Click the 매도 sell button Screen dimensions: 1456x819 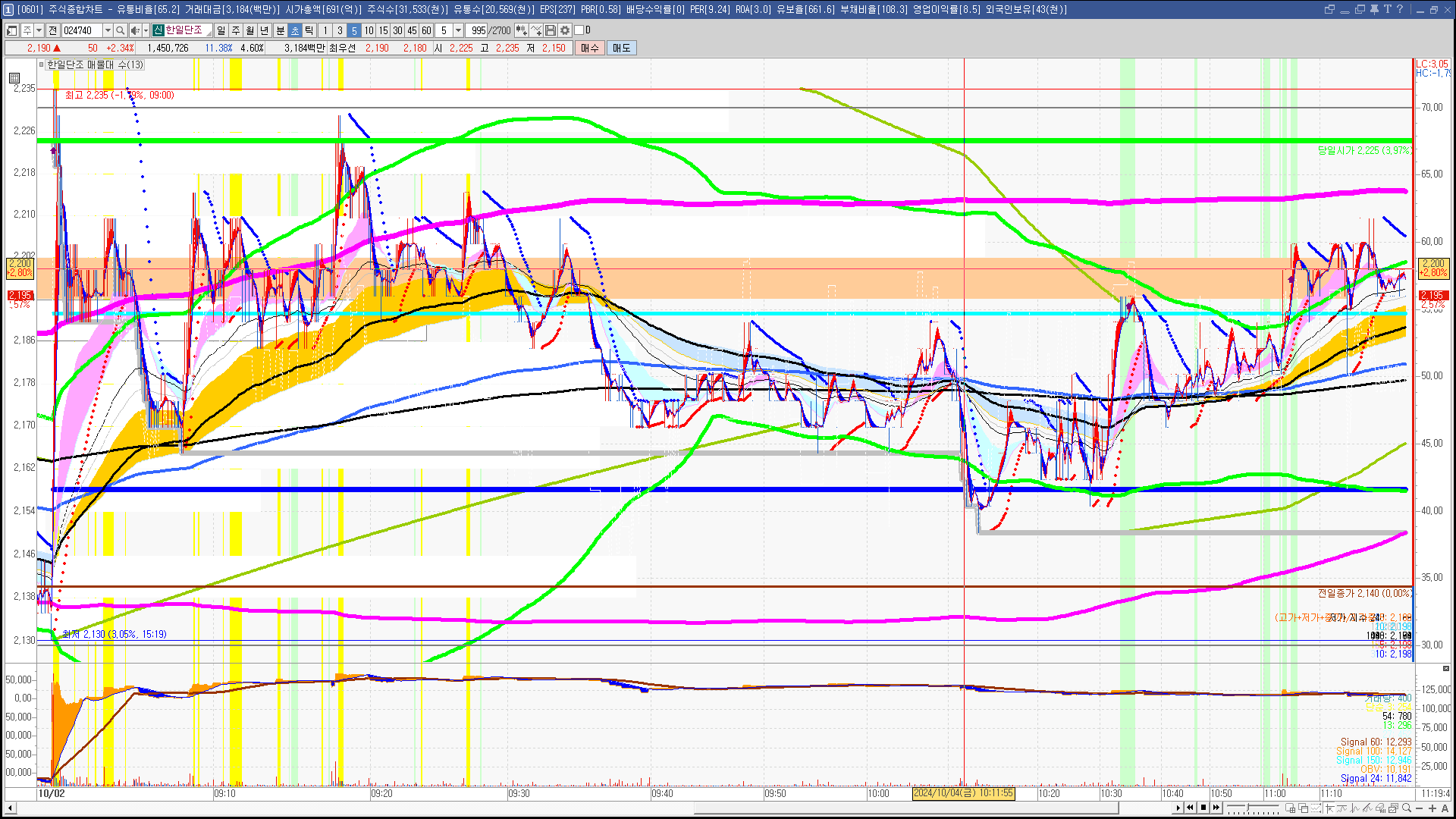(x=621, y=48)
